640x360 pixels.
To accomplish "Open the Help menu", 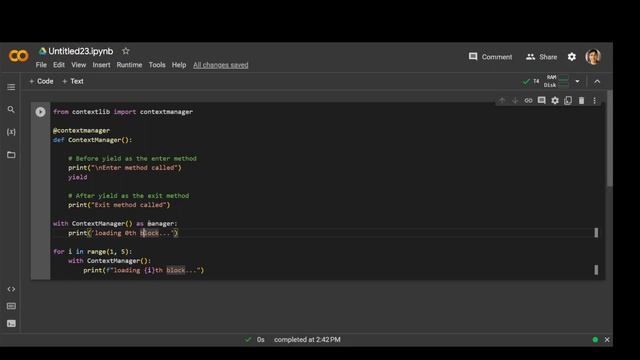I will (x=179, y=65).
